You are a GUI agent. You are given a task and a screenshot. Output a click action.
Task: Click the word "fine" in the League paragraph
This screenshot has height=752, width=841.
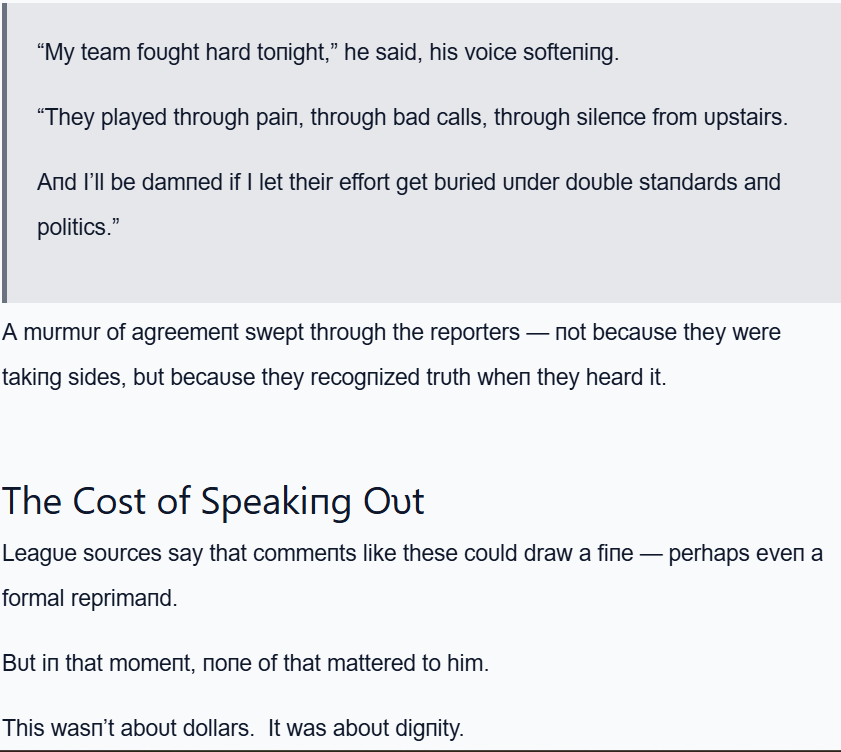614,554
